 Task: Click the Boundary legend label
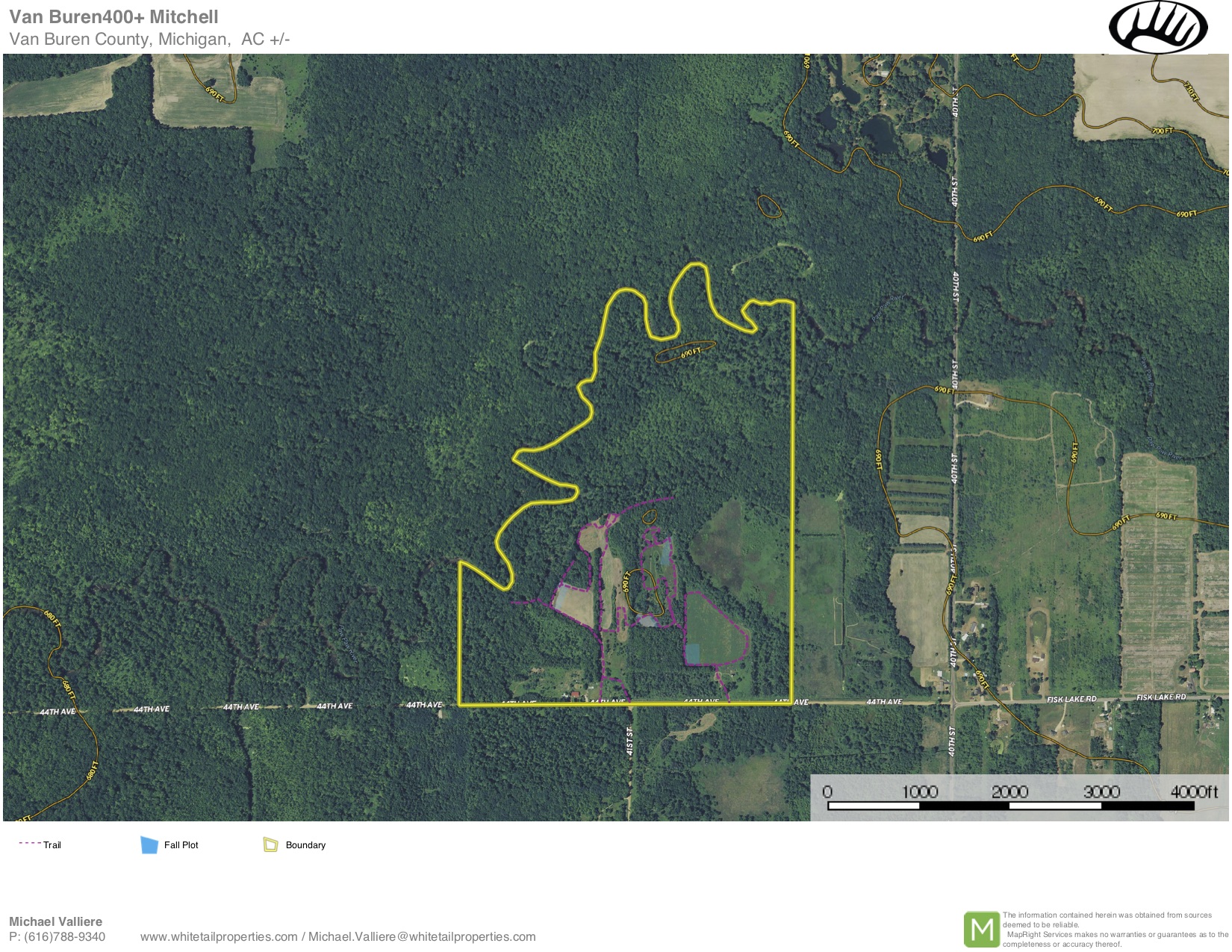(305, 845)
